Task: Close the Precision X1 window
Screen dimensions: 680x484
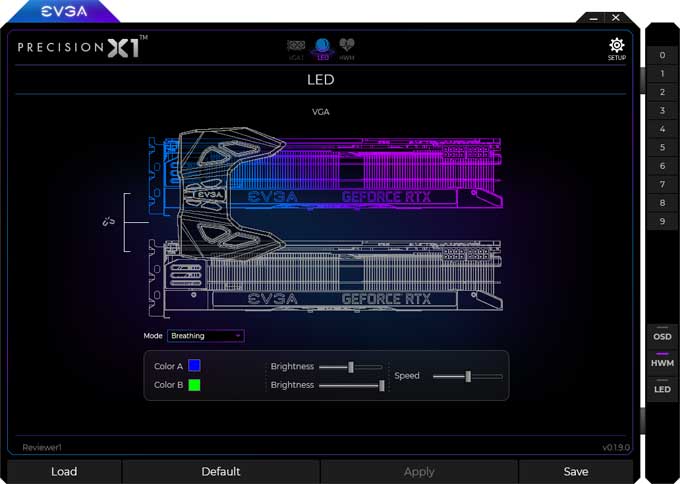Action: click(616, 18)
